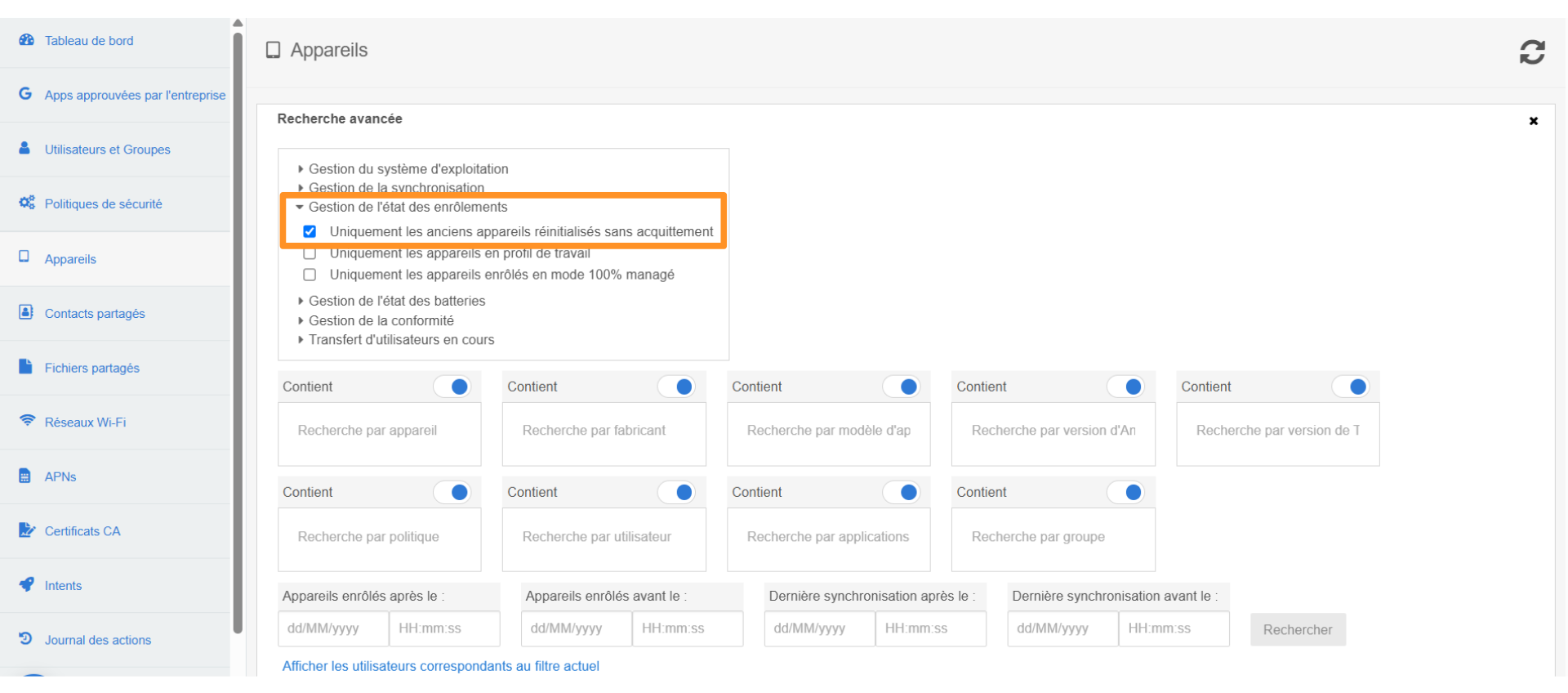
Task: Open link Afficher les utilisateurs correspondants
Action: click(440, 666)
